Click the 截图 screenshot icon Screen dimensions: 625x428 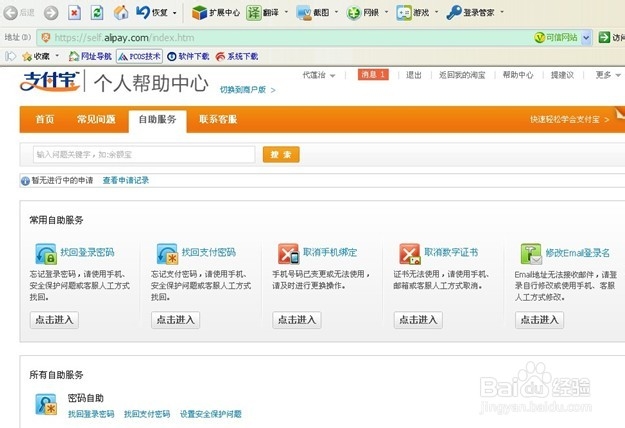[304, 13]
